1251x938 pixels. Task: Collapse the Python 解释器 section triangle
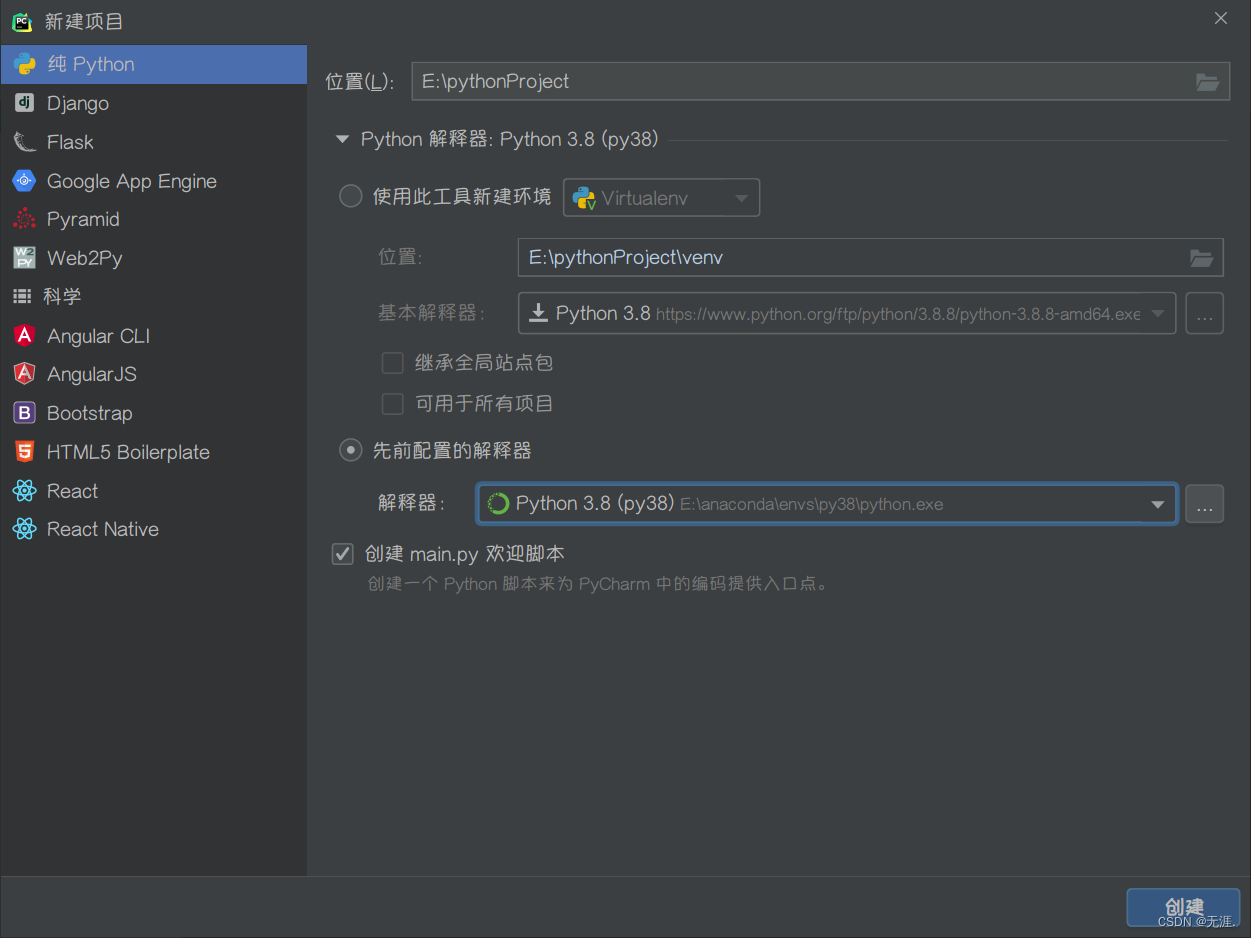point(343,139)
